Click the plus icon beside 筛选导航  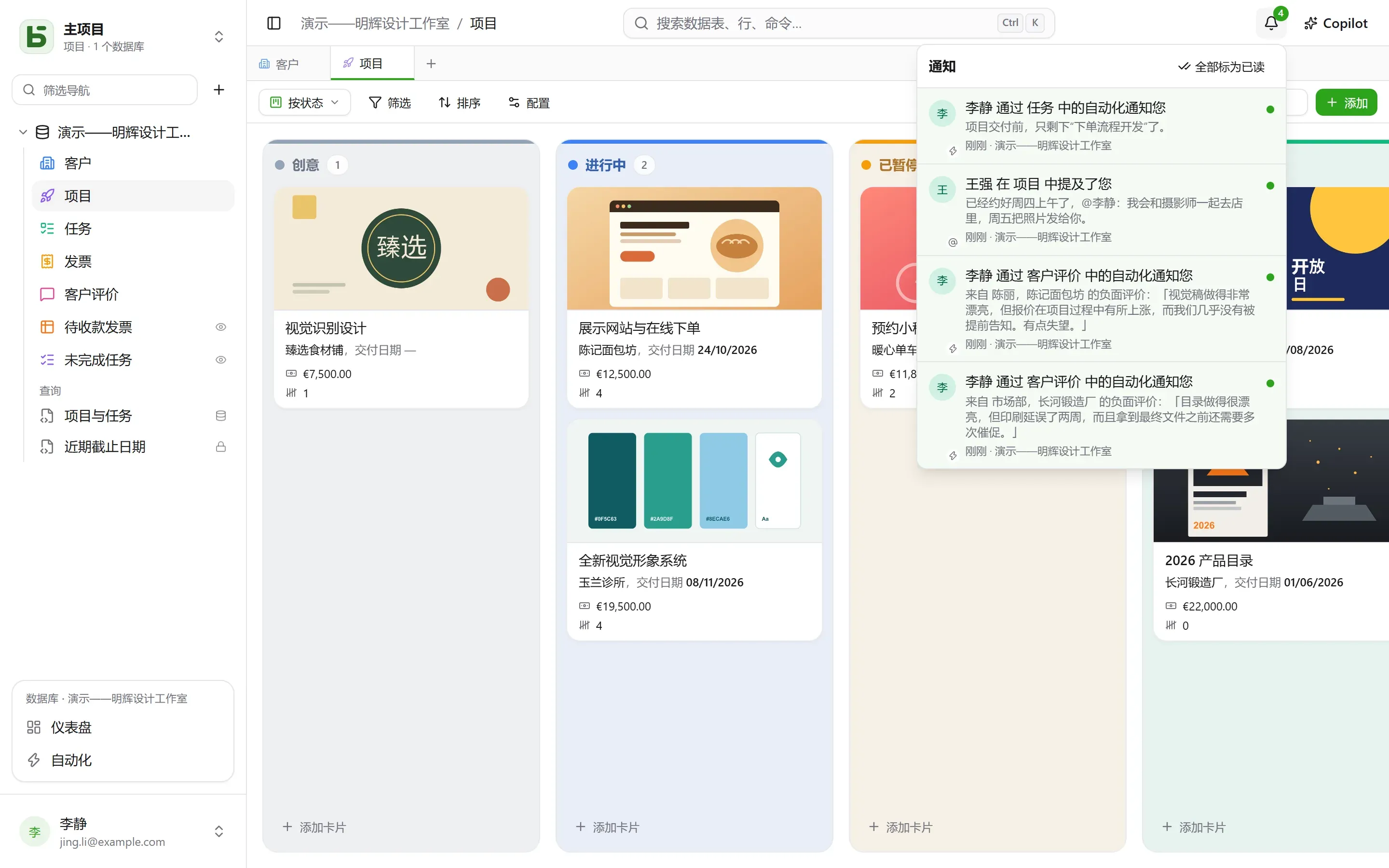[x=218, y=90]
